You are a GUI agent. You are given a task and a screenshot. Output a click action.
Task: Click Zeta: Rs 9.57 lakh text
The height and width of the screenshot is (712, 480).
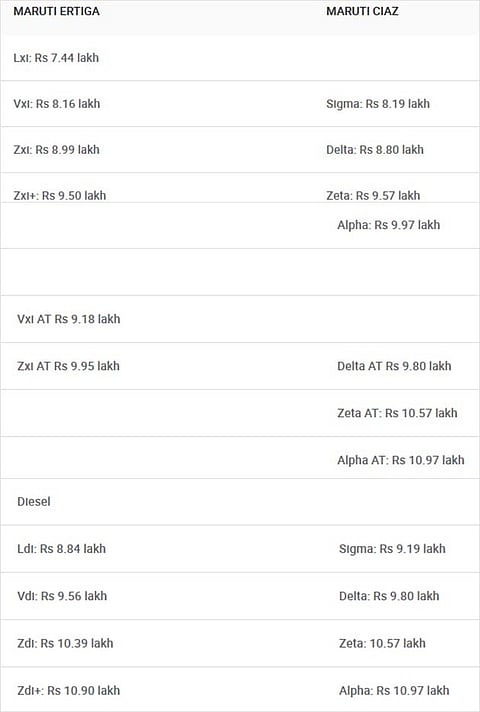pyautogui.click(x=373, y=195)
